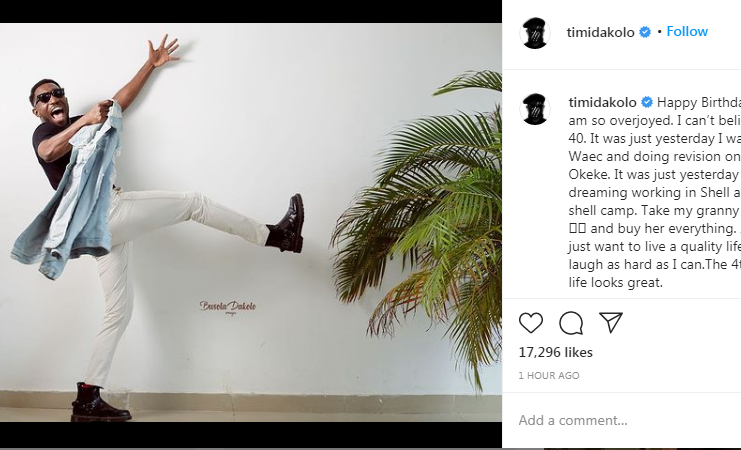Click the caption line 'life looks great.'

click(615, 283)
